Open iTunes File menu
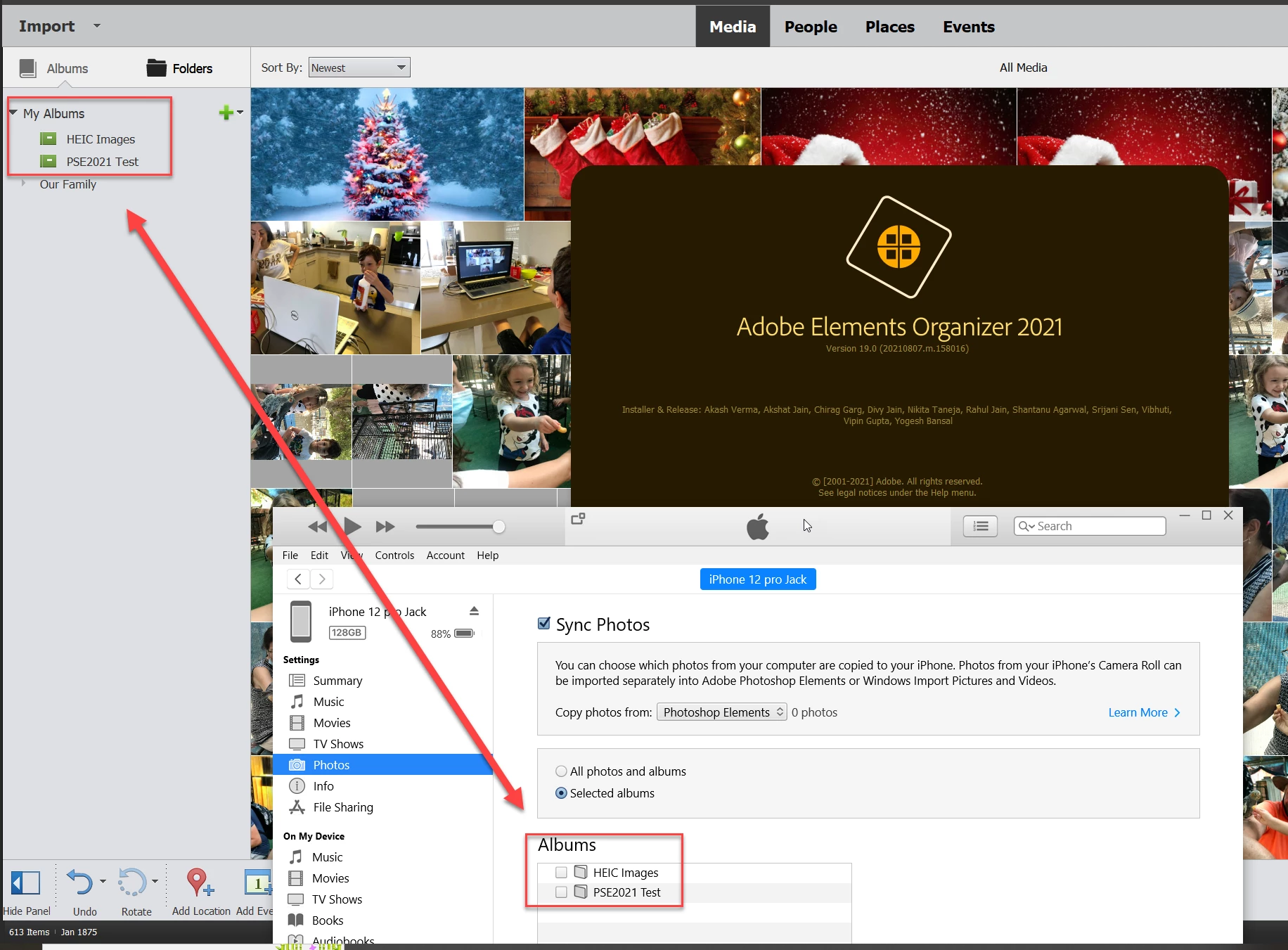 pos(290,556)
